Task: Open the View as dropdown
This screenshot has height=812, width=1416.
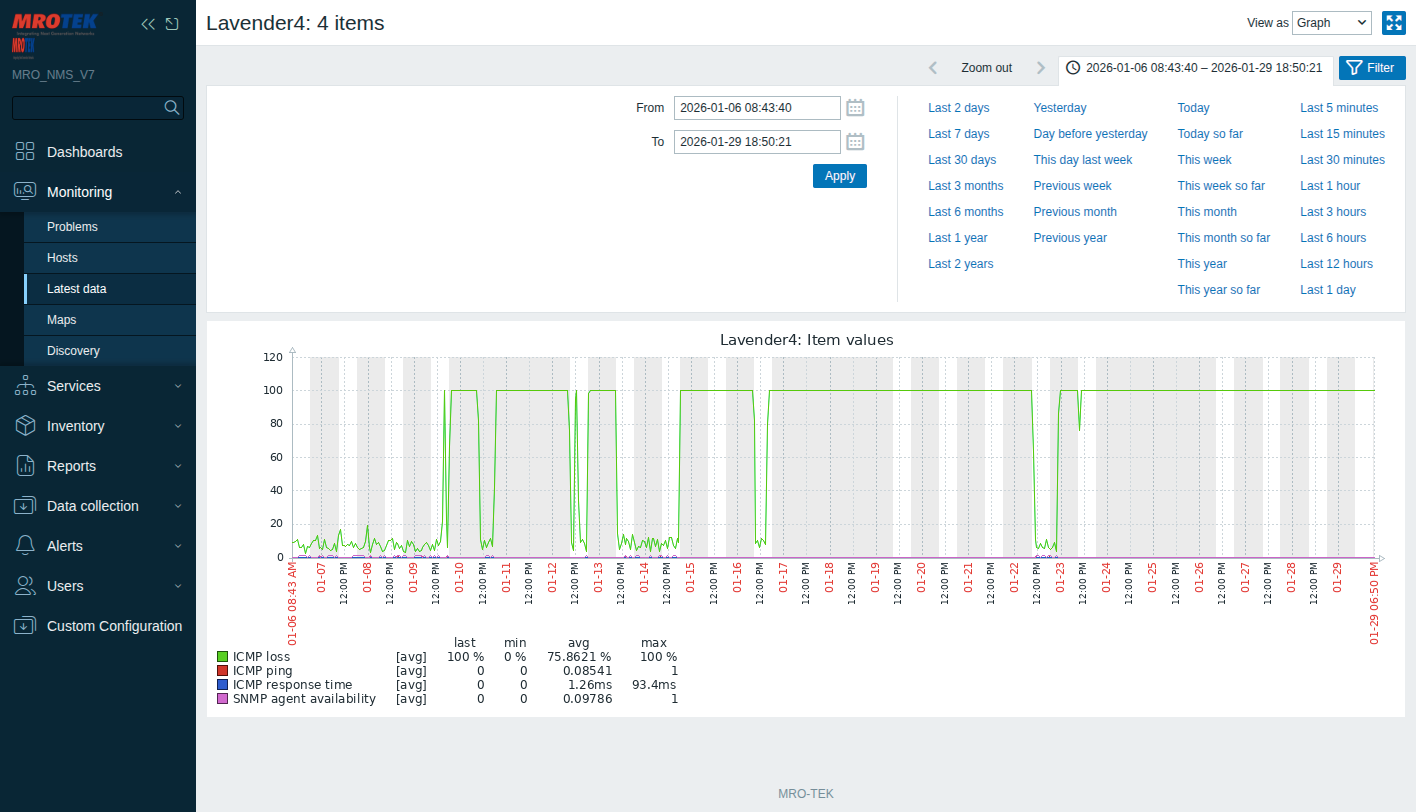Action: click(1332, 23)
